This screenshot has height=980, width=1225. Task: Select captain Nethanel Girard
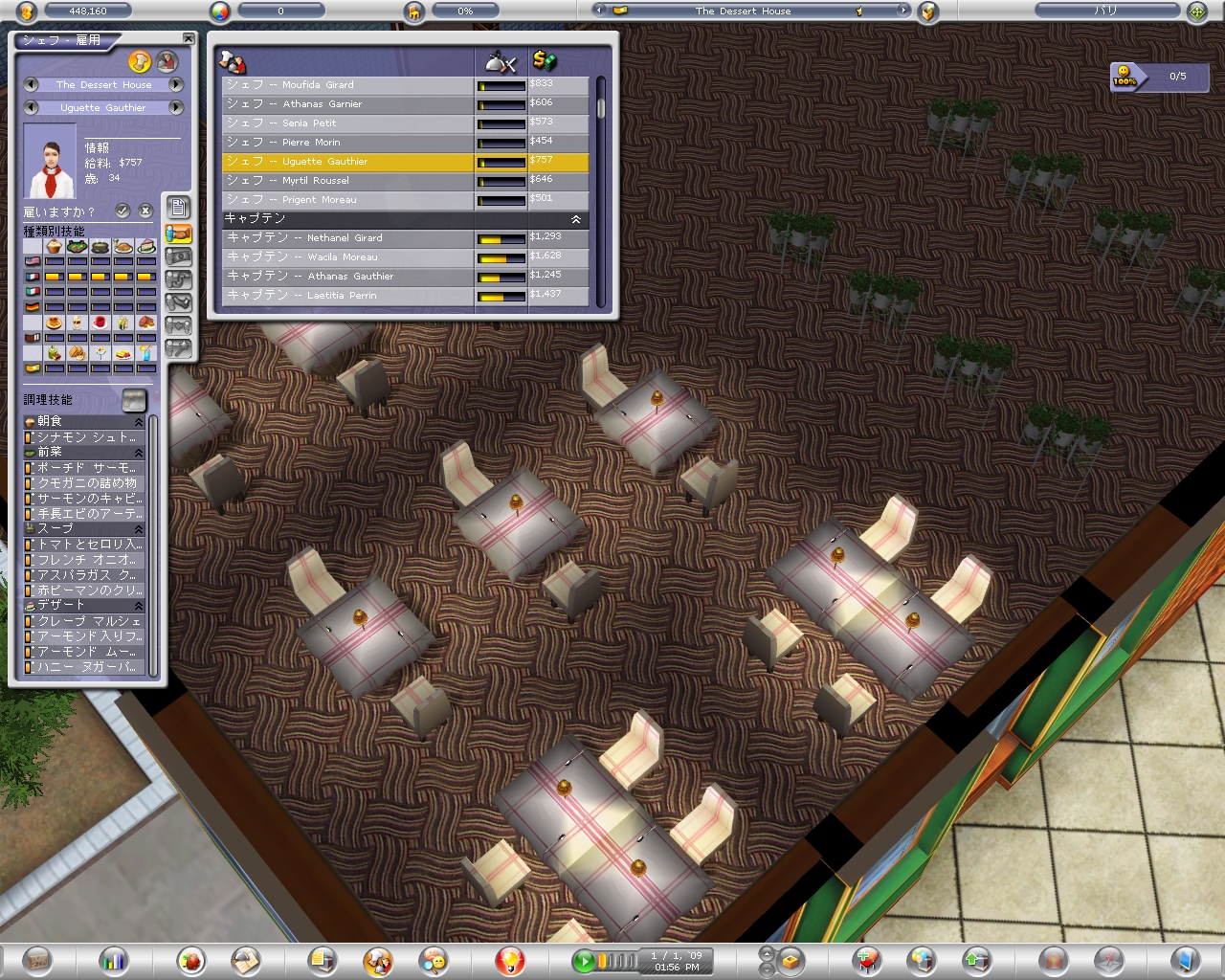tap(406, 238)
